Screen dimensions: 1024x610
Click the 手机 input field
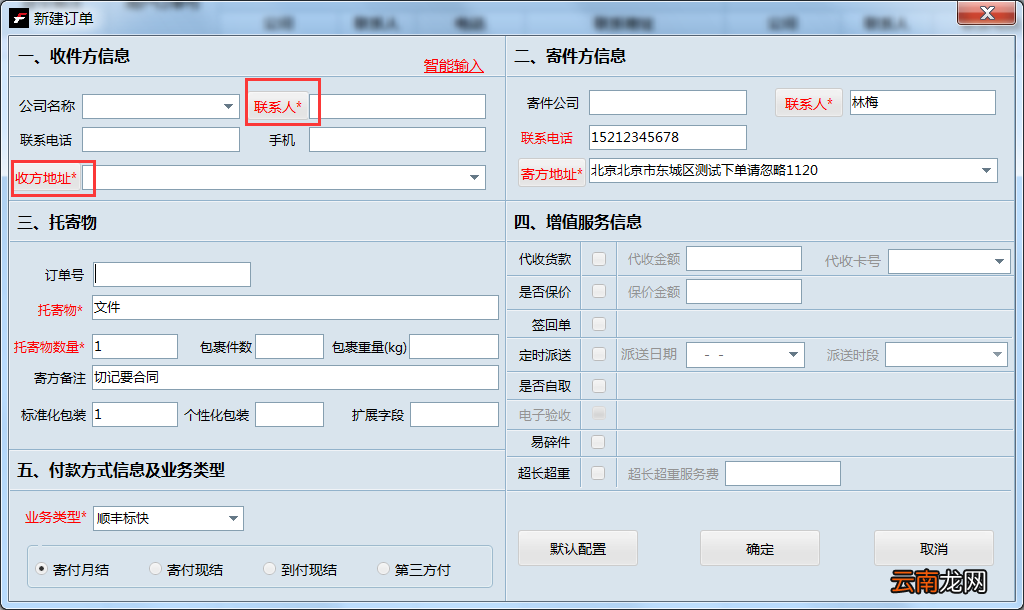[x=398, y=140]
